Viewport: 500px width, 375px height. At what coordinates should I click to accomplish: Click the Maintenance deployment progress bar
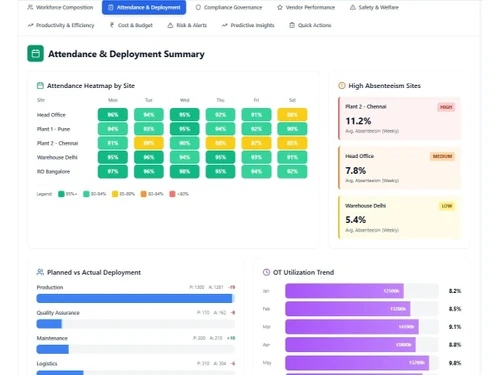[136, 349]
